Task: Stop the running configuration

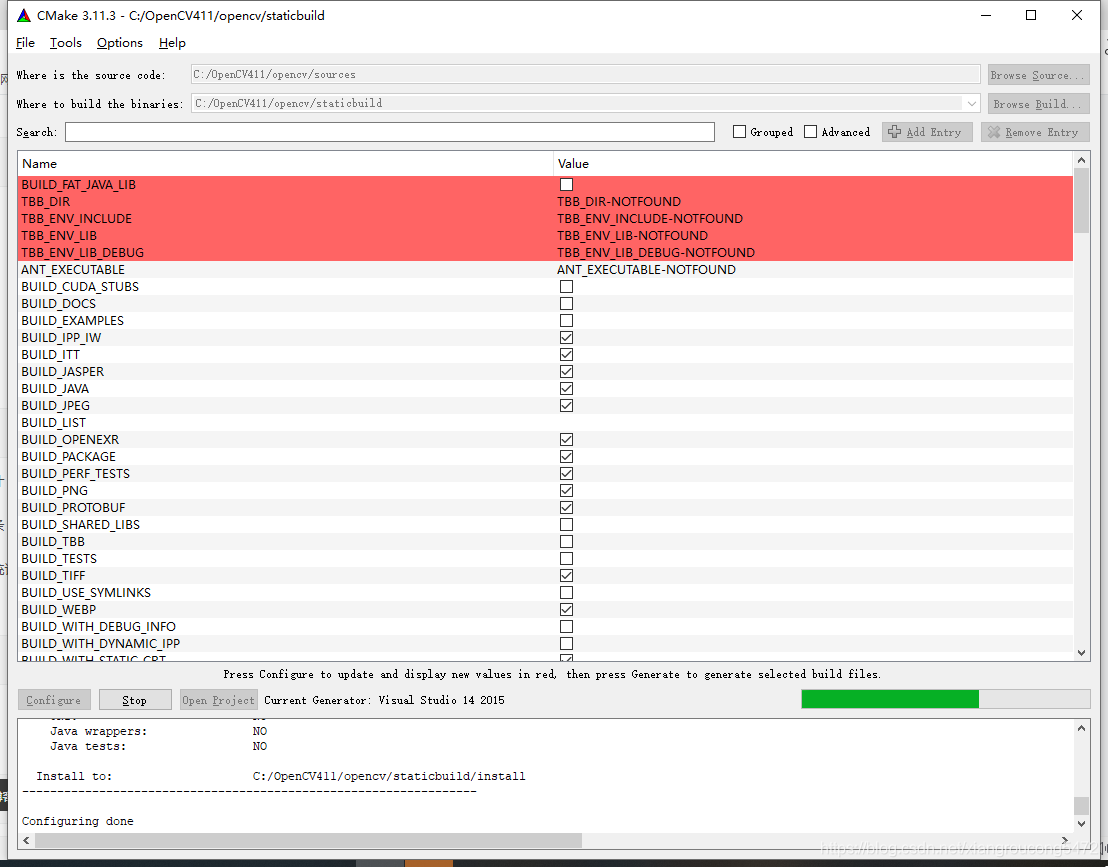Action: pos(135,700)
